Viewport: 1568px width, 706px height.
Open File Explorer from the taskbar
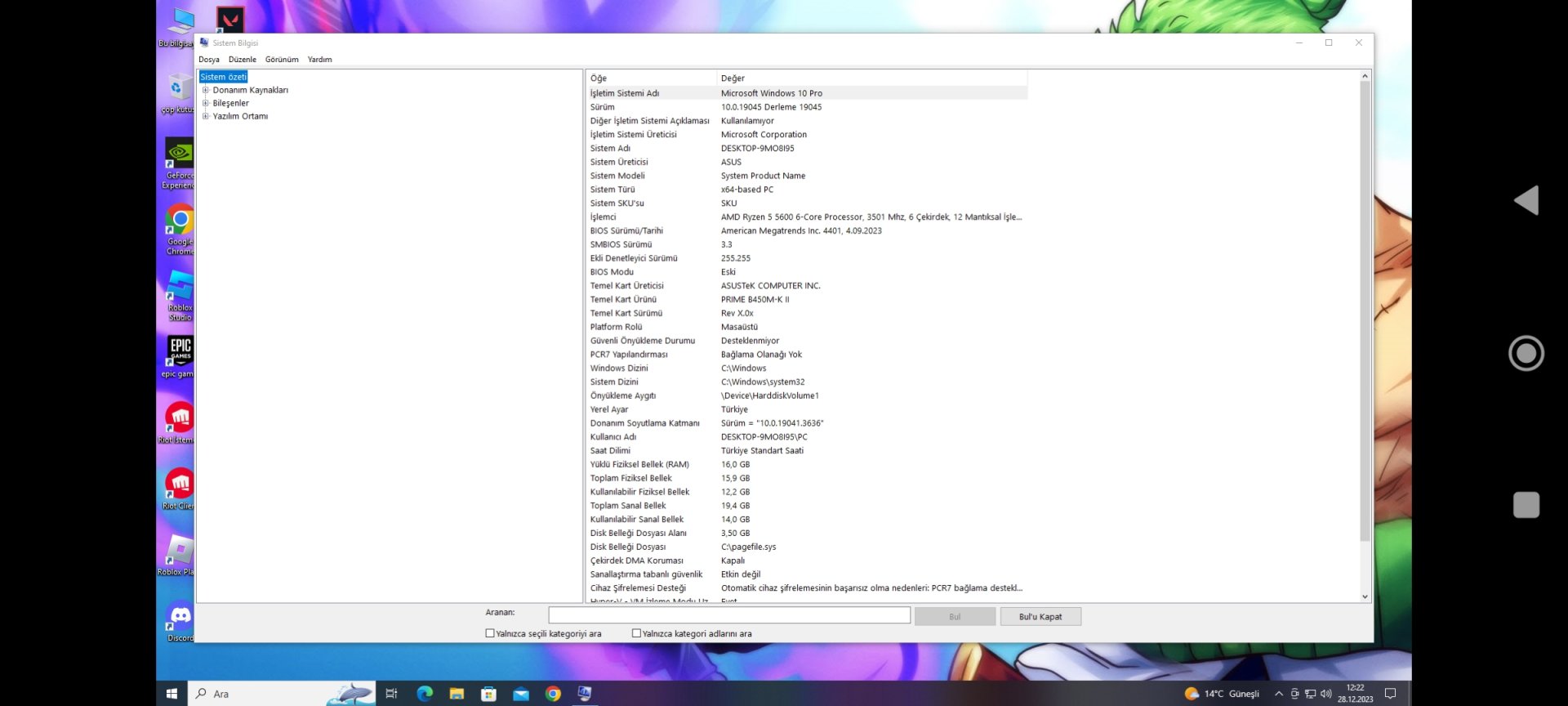pyautogui.click(x=457, y=694)
